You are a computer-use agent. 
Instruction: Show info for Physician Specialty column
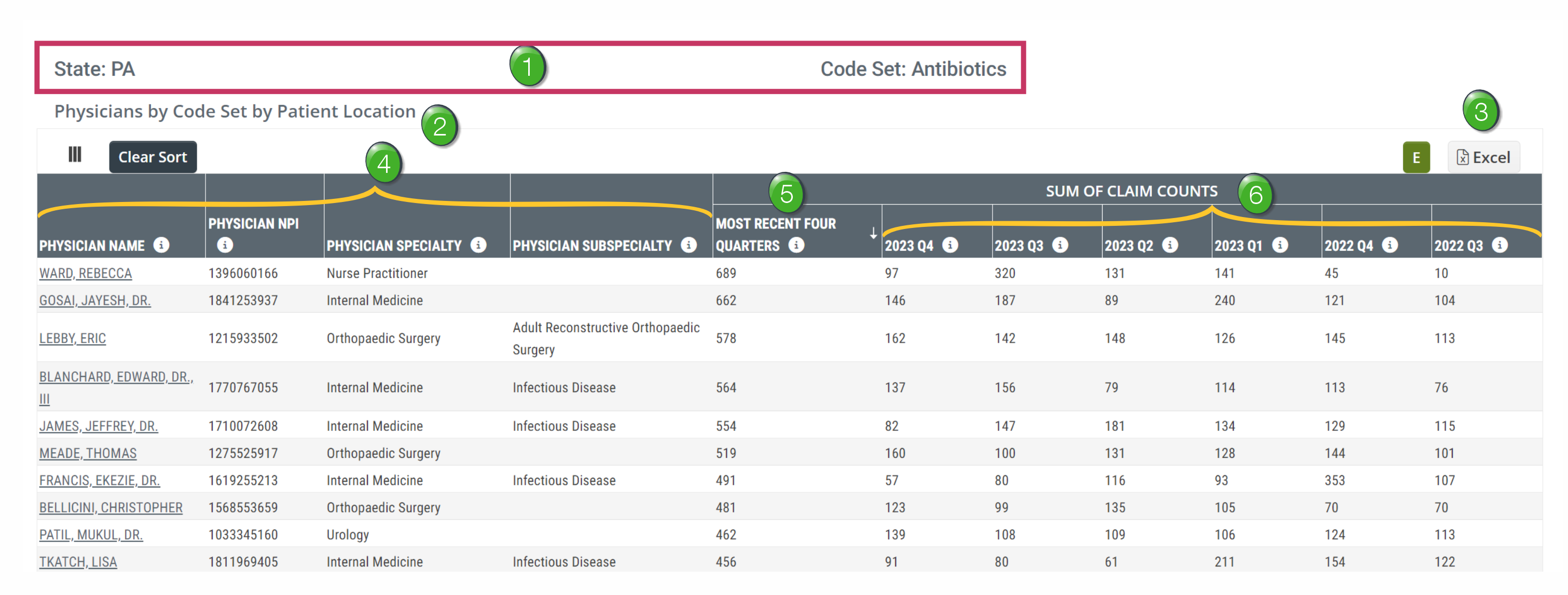(478, 245)
